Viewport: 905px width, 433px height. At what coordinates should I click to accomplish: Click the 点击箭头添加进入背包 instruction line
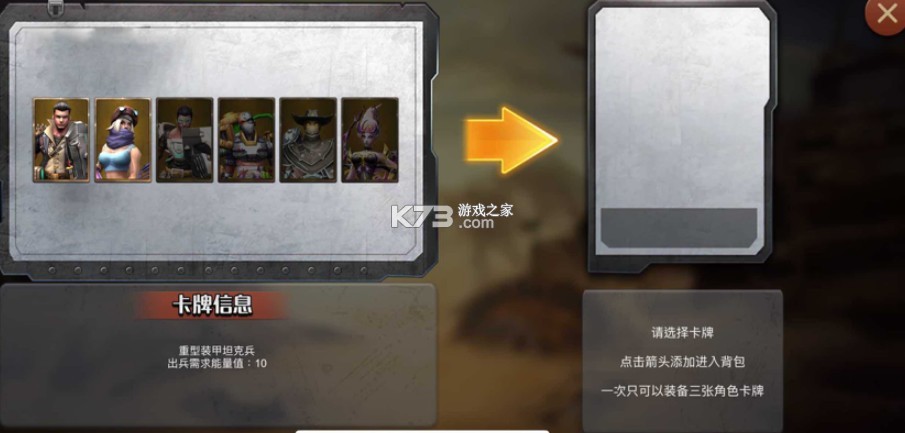coord(682,362)
